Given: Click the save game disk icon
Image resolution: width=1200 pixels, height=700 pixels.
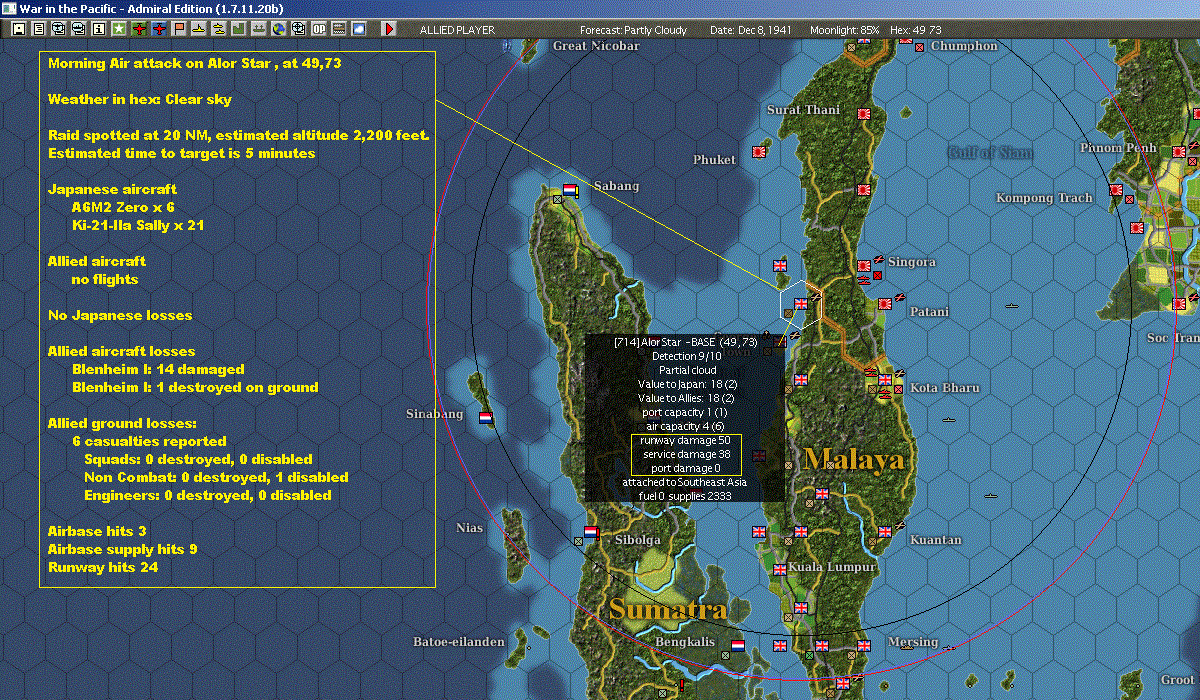Looking at the screenshot, I should tap(19, 30).
